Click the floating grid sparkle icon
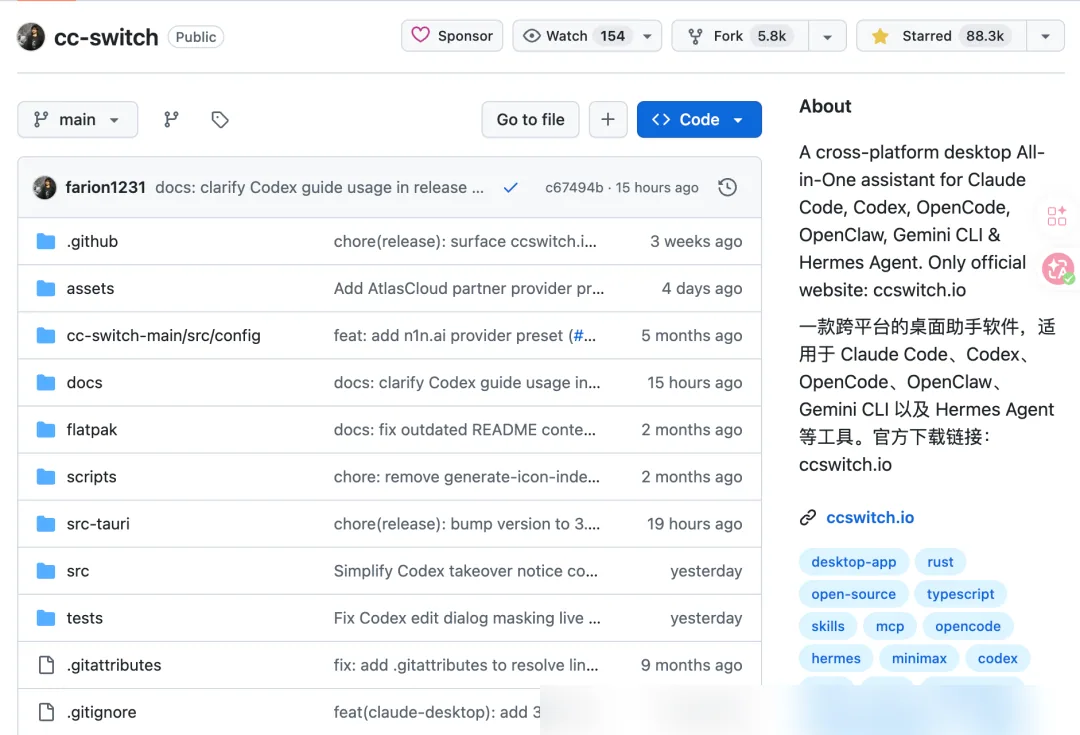Screen dimensions: 1080x735 pyautogui.click(x=1057, y=216)
